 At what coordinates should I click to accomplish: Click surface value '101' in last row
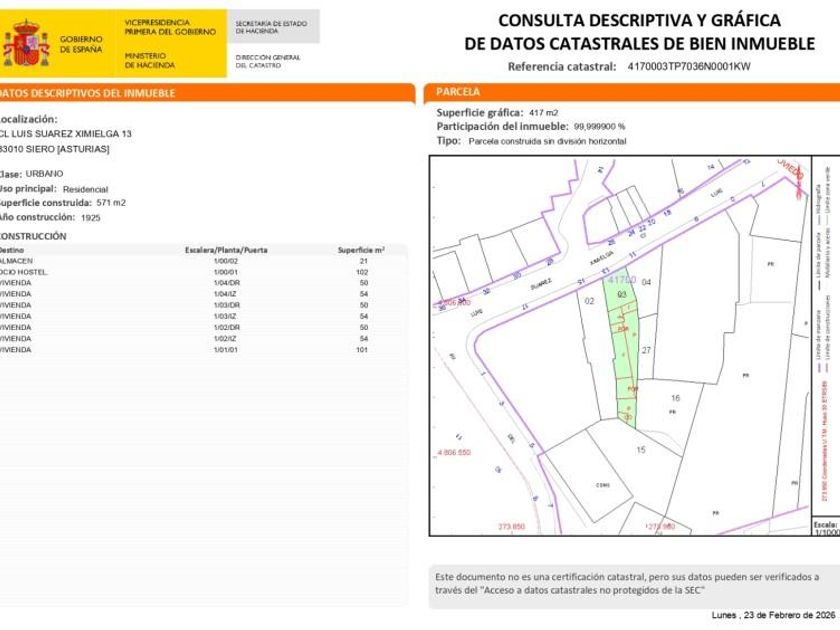[362, 350]
